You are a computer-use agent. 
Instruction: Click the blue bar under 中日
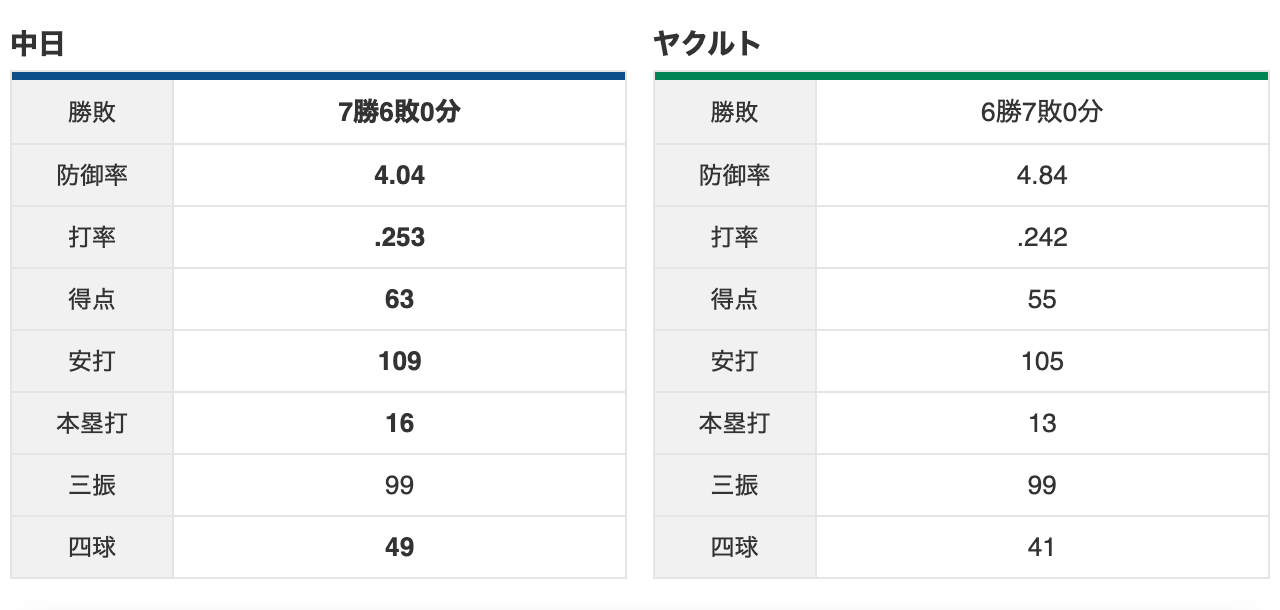click(x=318, y=75)
